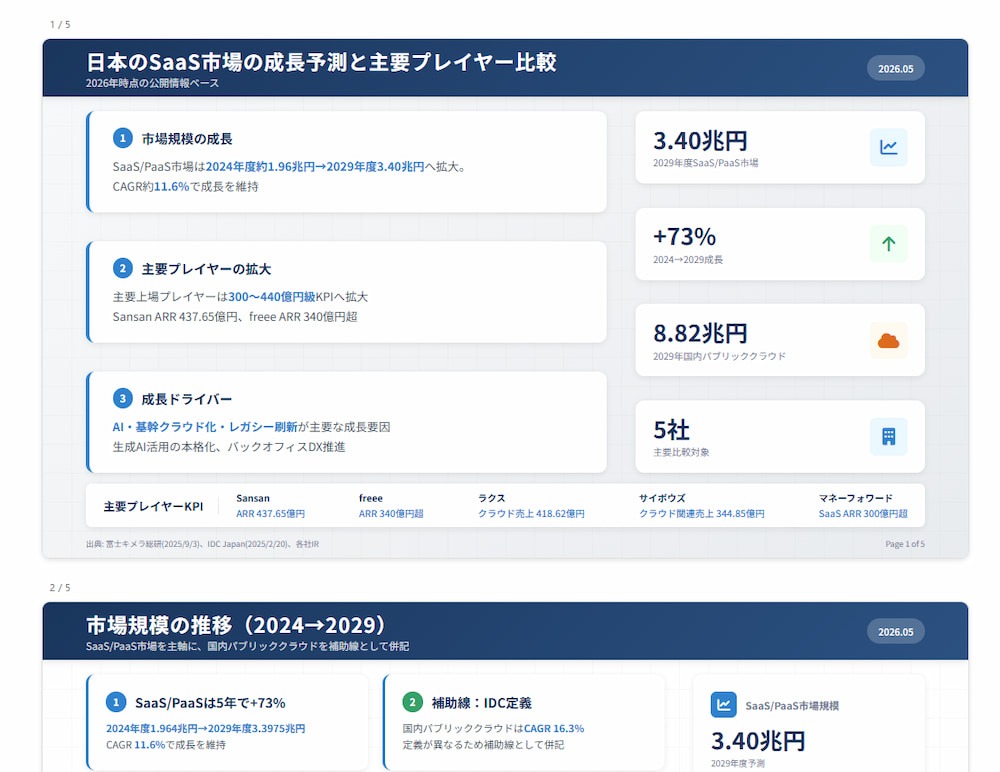1000x772 pixels.
Task: Click the number 1 badge beside SaaS/PaaSは5年で+73%
Action: click(x=115, y=702)
